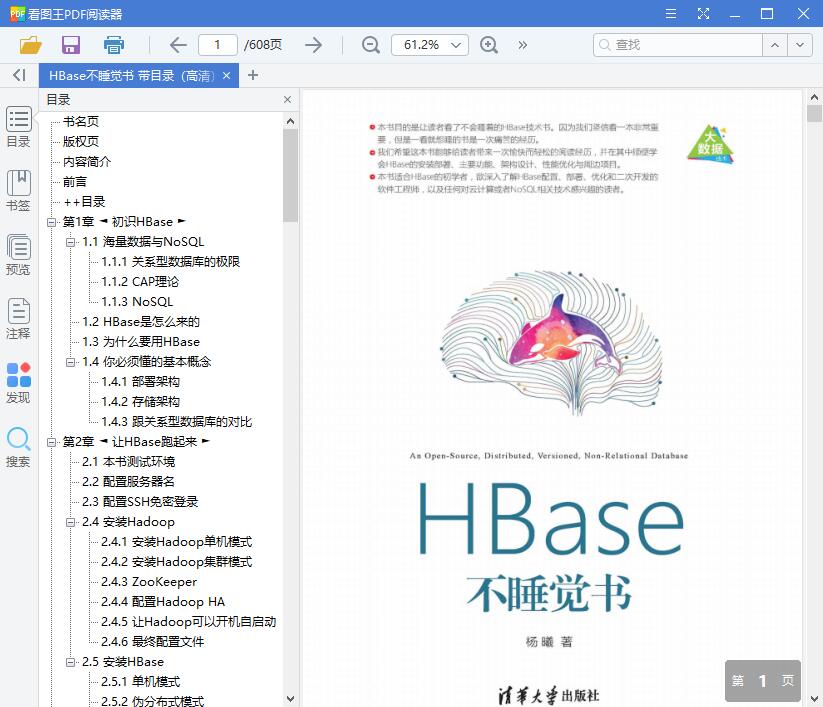Screen dimensions: 823x707
Task: Show more toolbar options double chevron
Action: 522,45
